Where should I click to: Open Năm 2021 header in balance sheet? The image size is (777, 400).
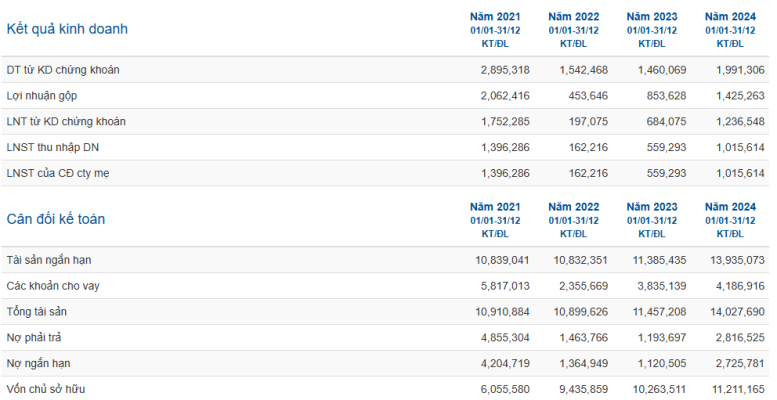[x=495, y=220]
